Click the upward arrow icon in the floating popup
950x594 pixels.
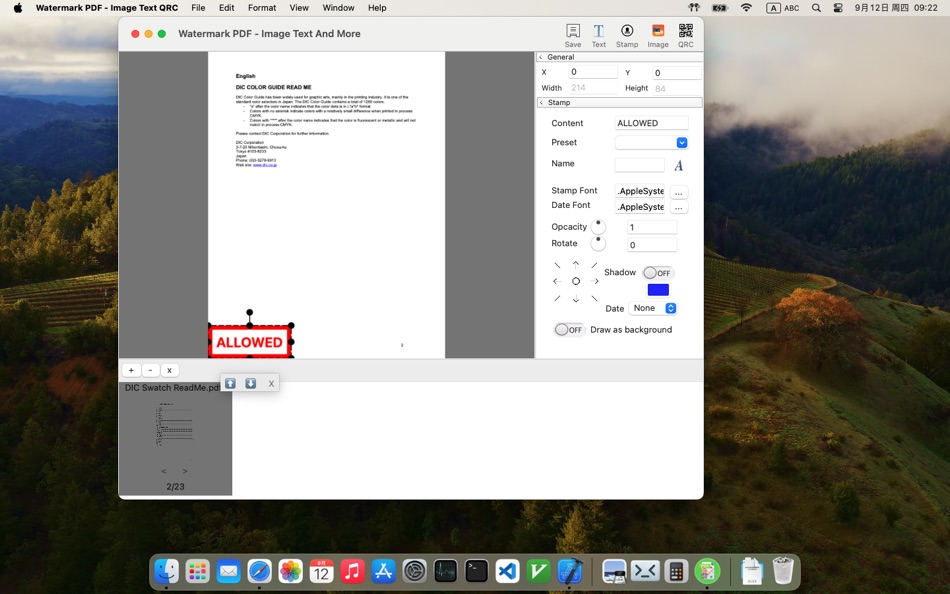229,382
